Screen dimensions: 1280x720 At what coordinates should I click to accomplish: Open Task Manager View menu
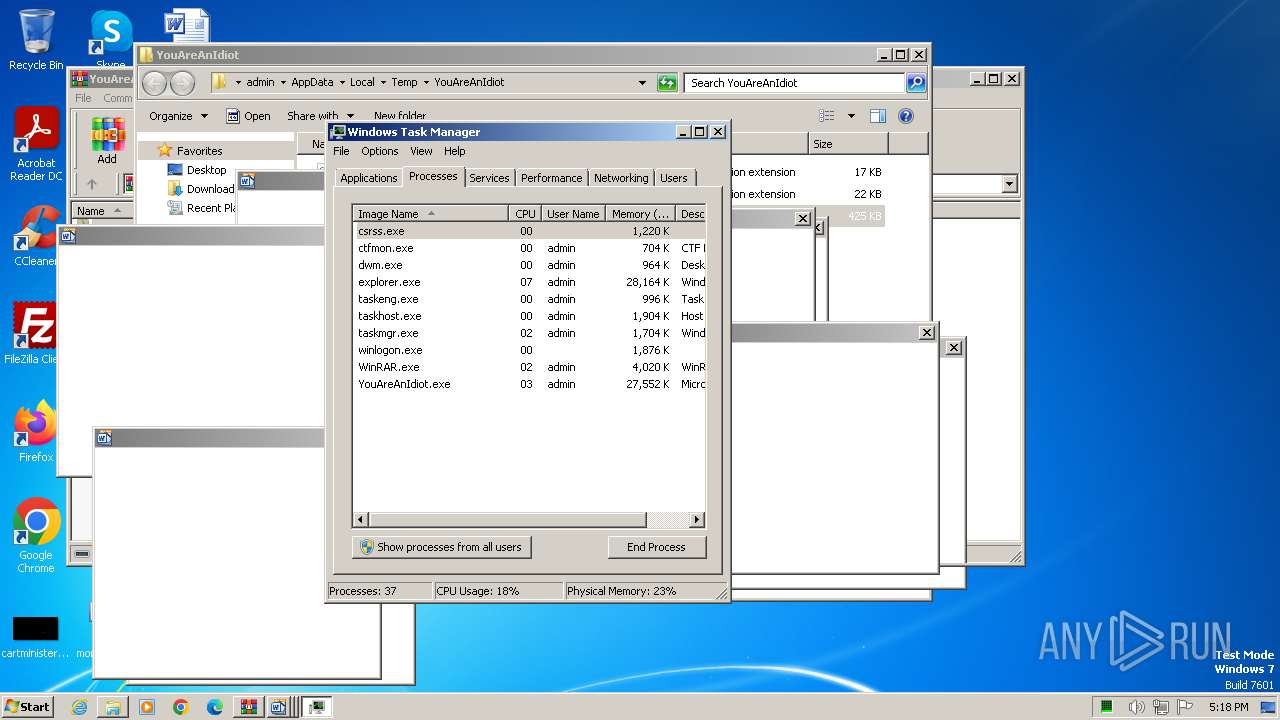(421, 151)
